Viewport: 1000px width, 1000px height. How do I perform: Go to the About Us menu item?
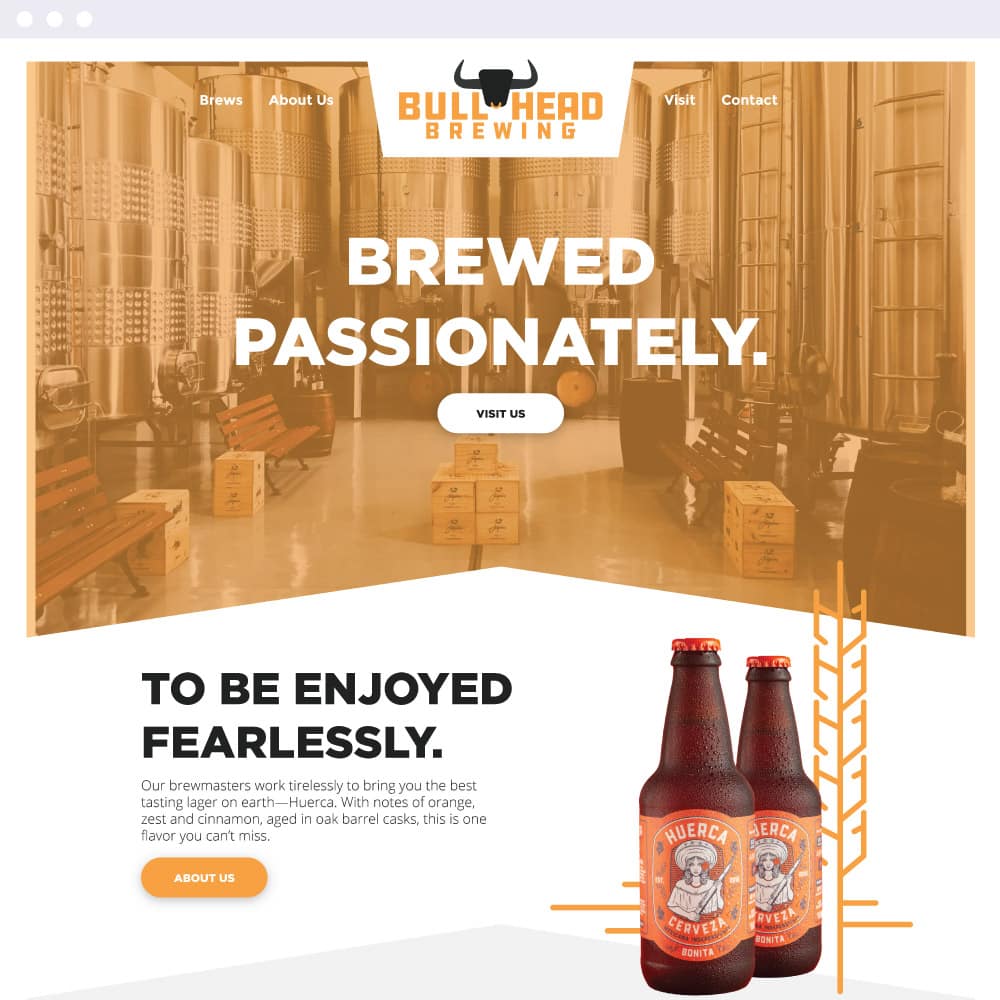pyautogui.click(x=300, y=100)
